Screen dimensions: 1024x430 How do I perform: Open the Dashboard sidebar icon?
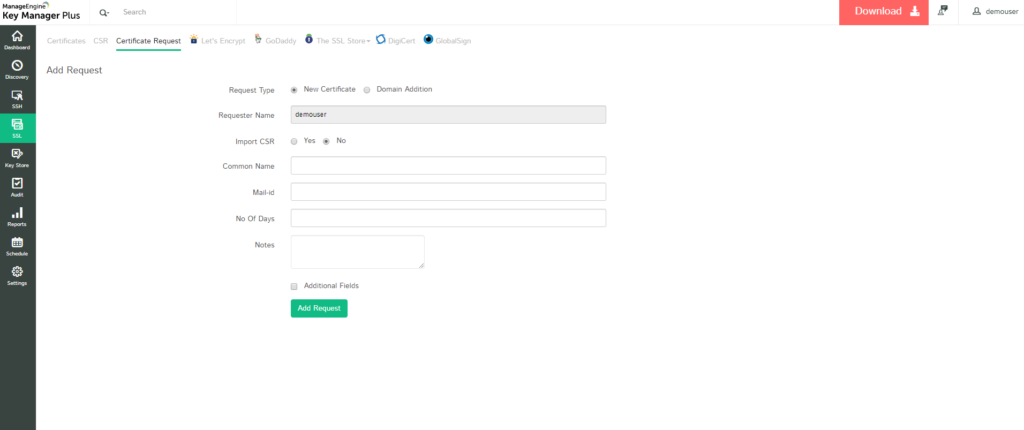(x=17, y=39)
